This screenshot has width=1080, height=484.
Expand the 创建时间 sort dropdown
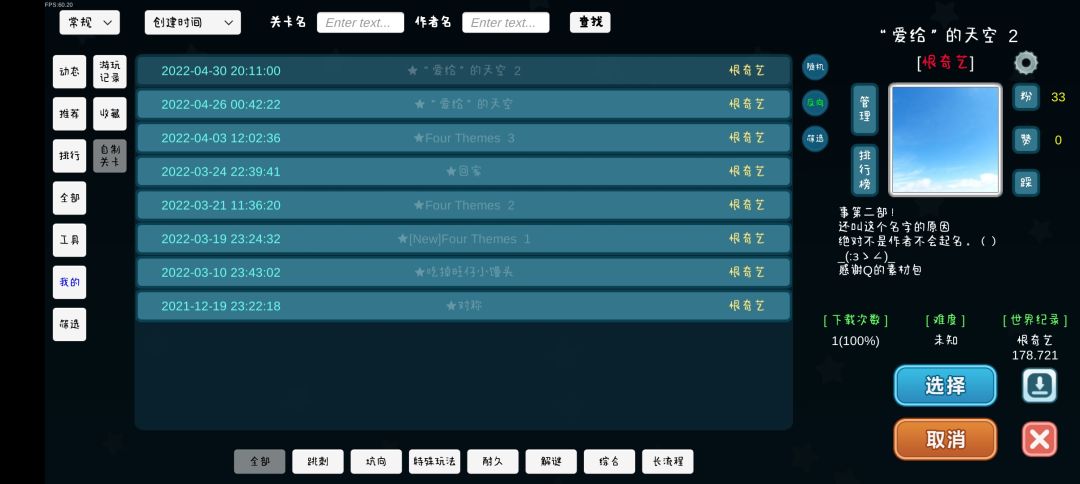tap(193, 23)
